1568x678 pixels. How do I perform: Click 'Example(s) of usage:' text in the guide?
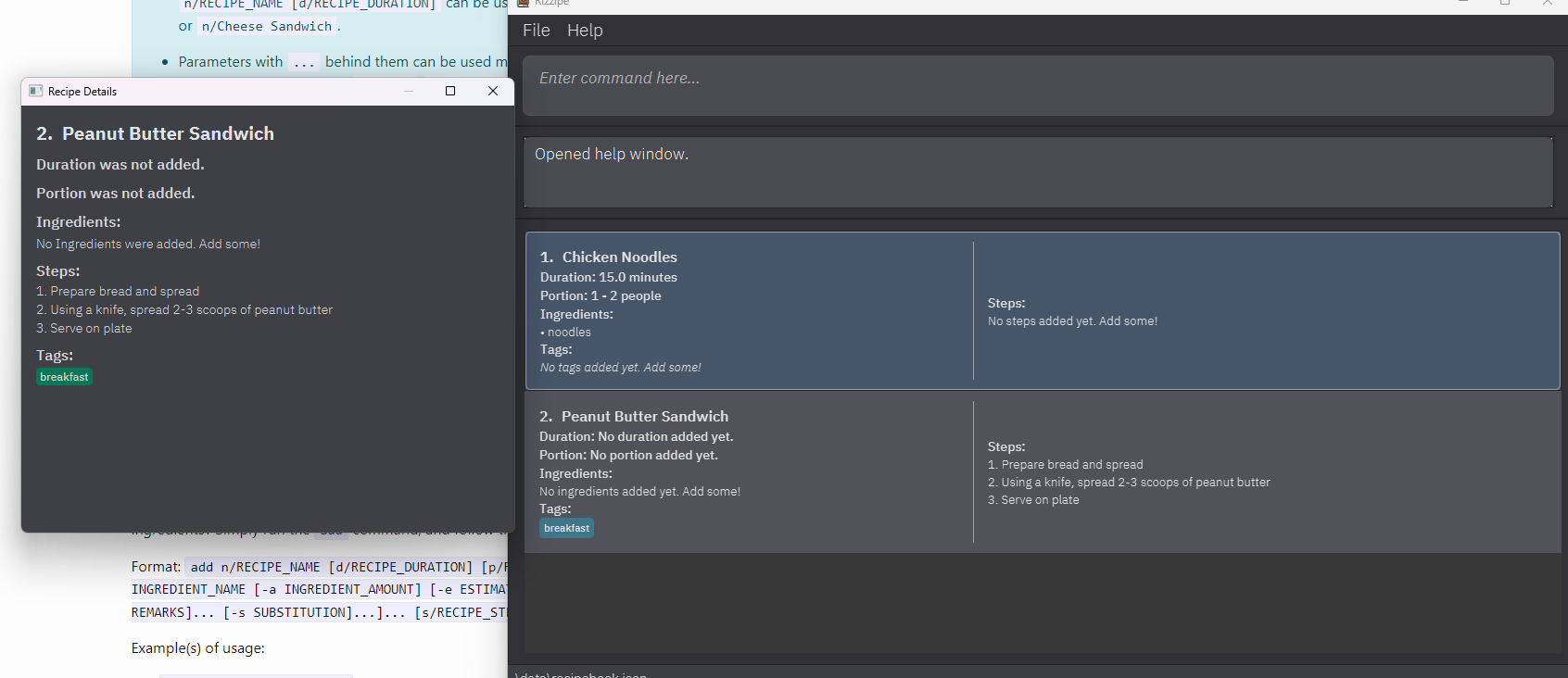click(x=198, y=648)
